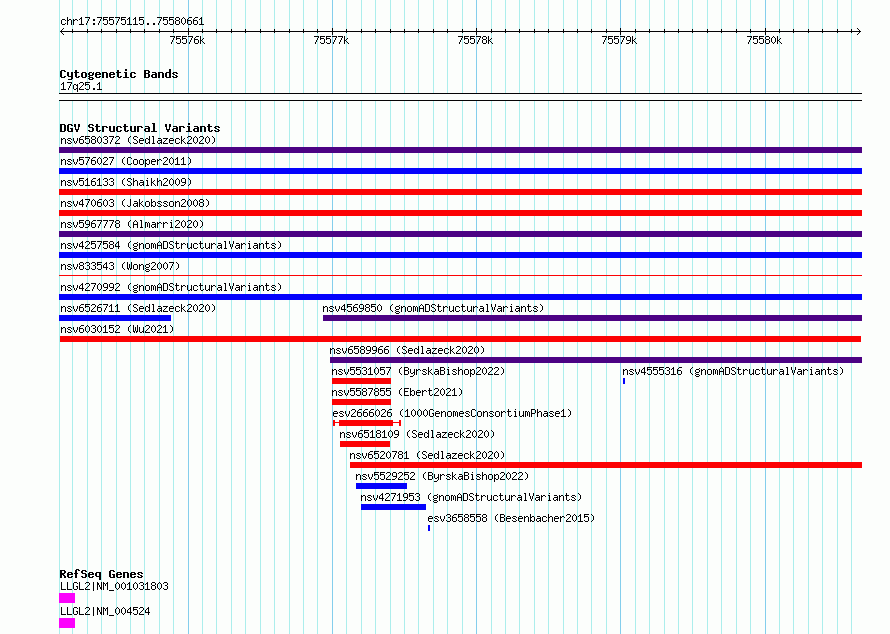
Task: Select the purple bar under nsv6589966
Action: pyautogui.click(x=596, y=360)
